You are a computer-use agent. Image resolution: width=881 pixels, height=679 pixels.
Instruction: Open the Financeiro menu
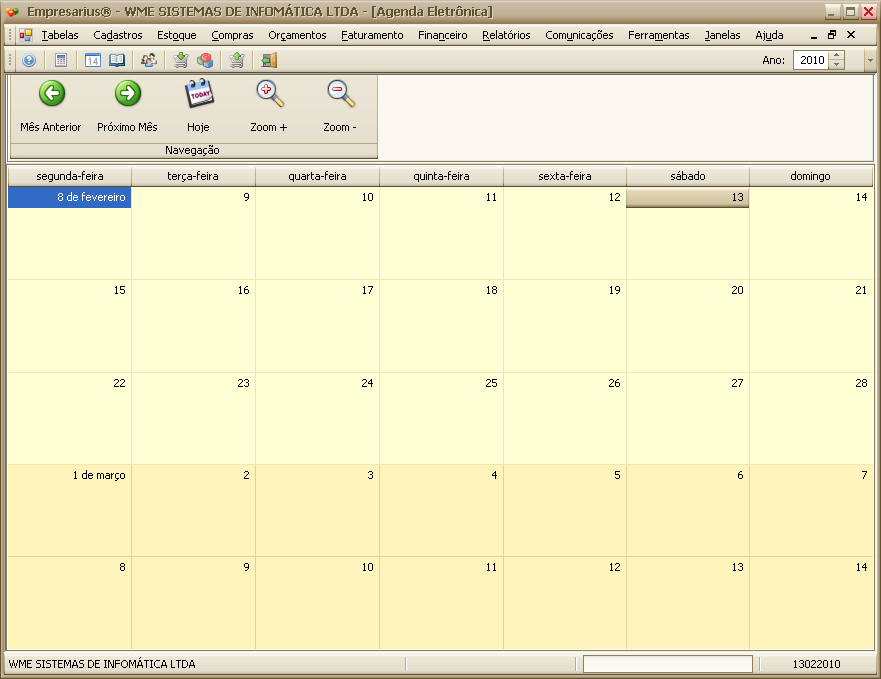tap(442, 35)
